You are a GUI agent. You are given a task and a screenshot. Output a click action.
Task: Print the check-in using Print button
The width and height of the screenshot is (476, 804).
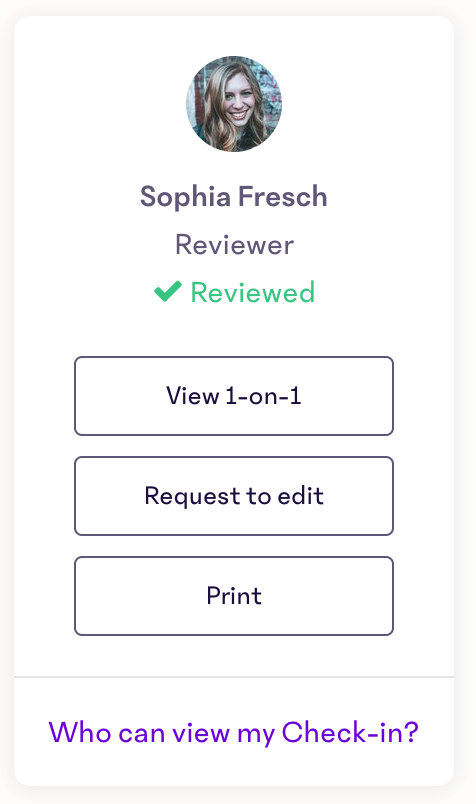click(x=234, y=596)
